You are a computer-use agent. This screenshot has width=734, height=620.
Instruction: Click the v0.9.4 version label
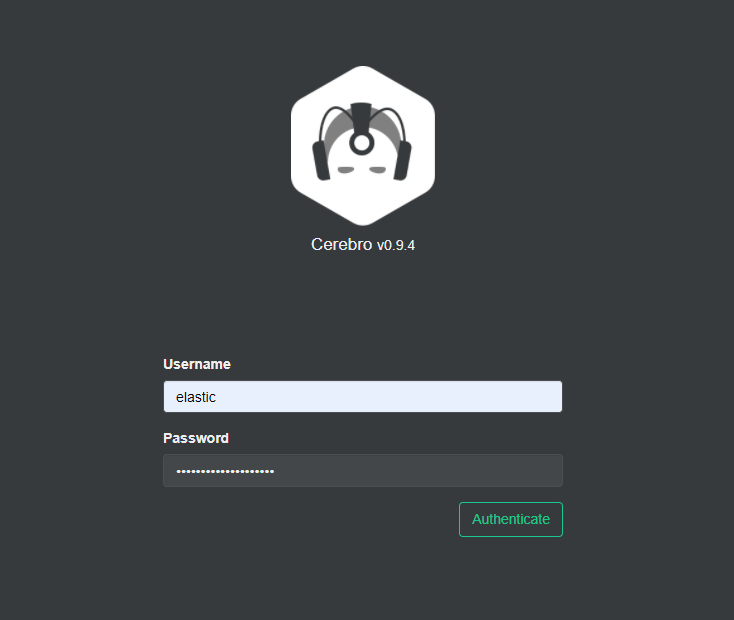click(396, 245)
